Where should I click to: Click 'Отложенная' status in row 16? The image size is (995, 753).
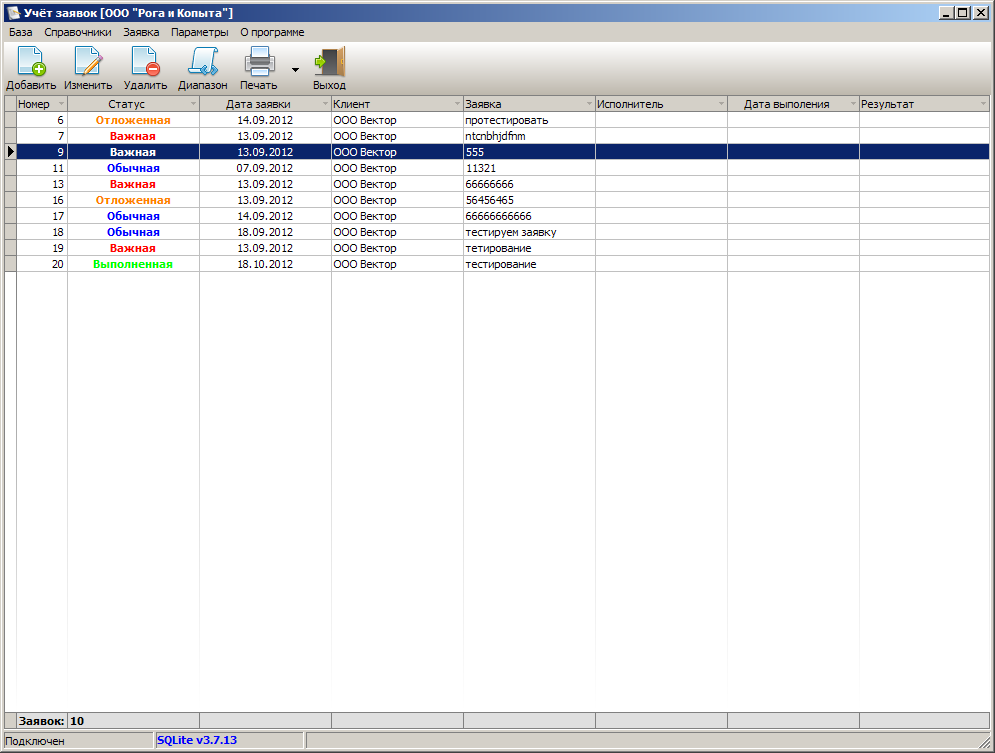coord(133,200)
